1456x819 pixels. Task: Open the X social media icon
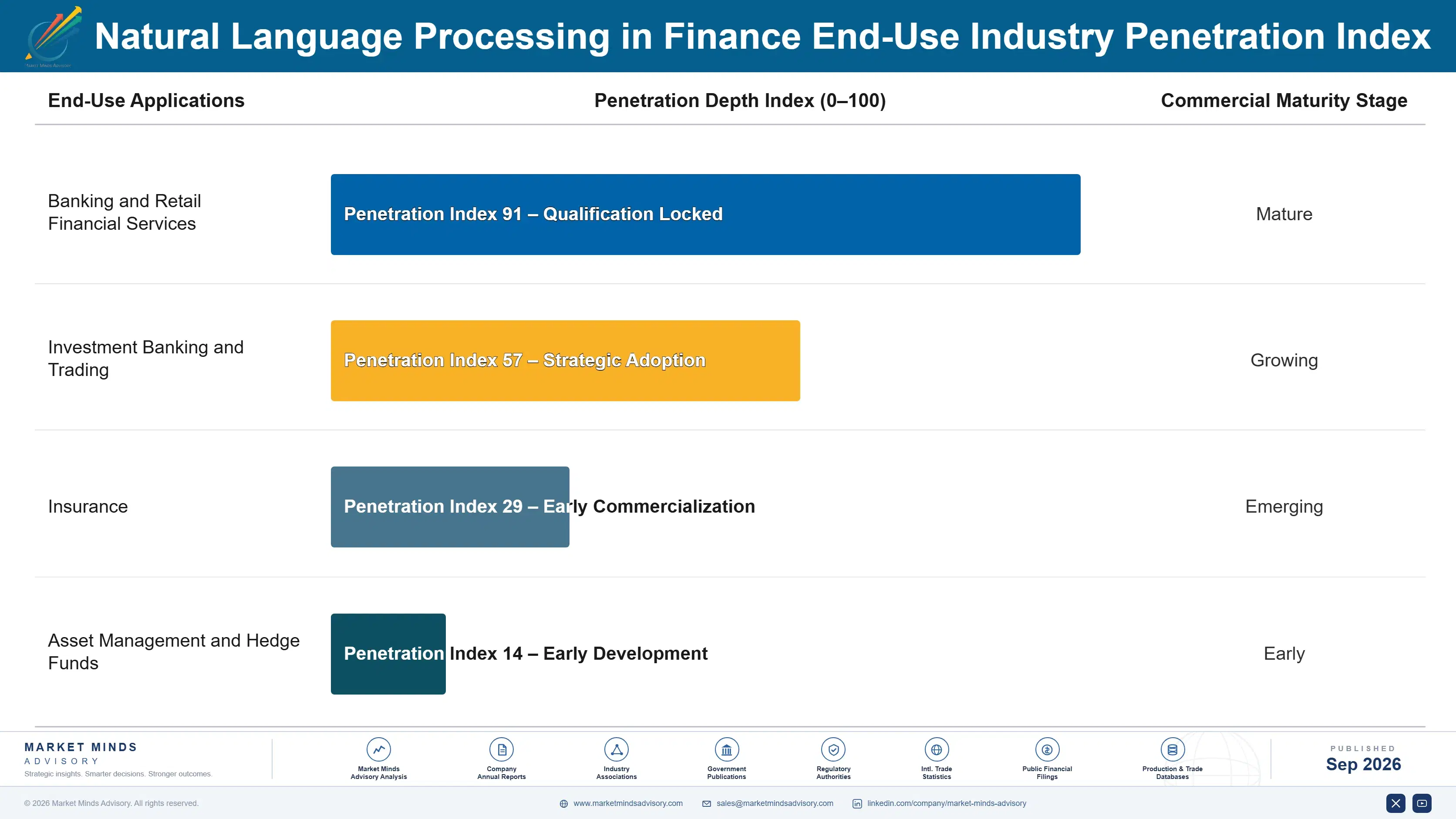tap(1395, 803)
